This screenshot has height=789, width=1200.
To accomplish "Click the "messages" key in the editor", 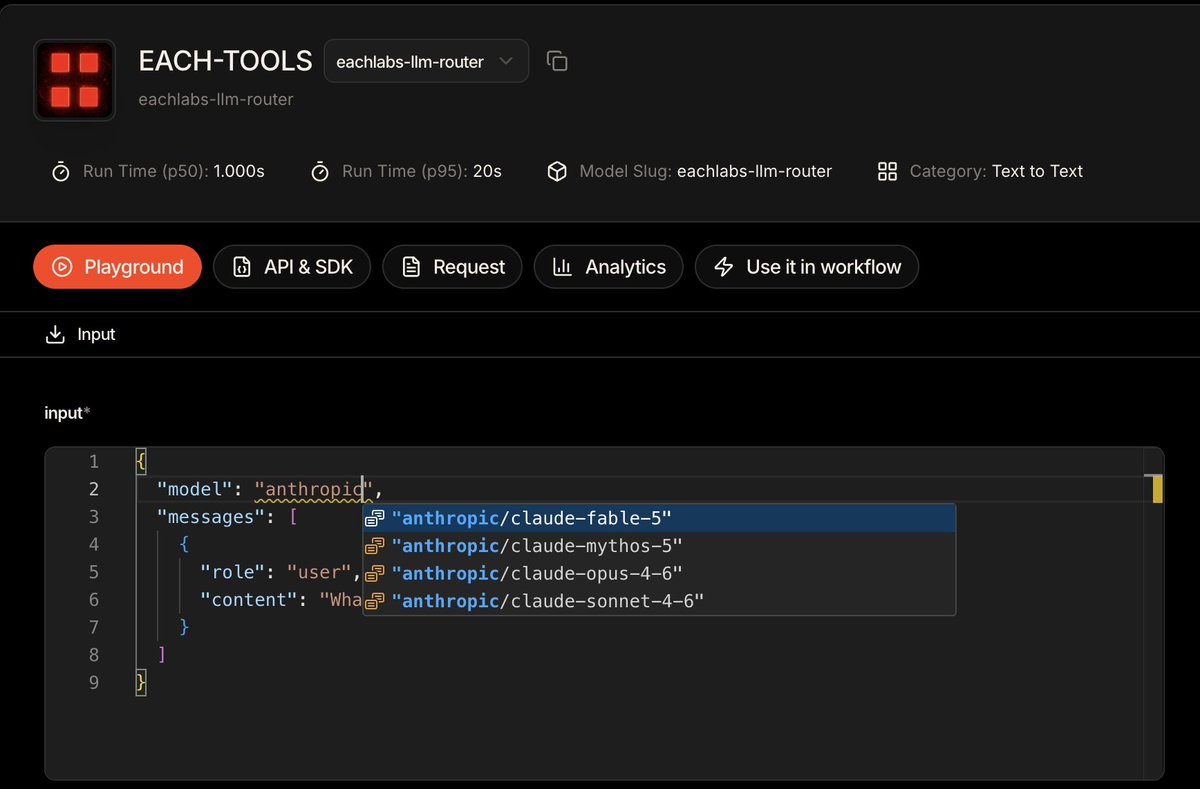I will [212, 517].
